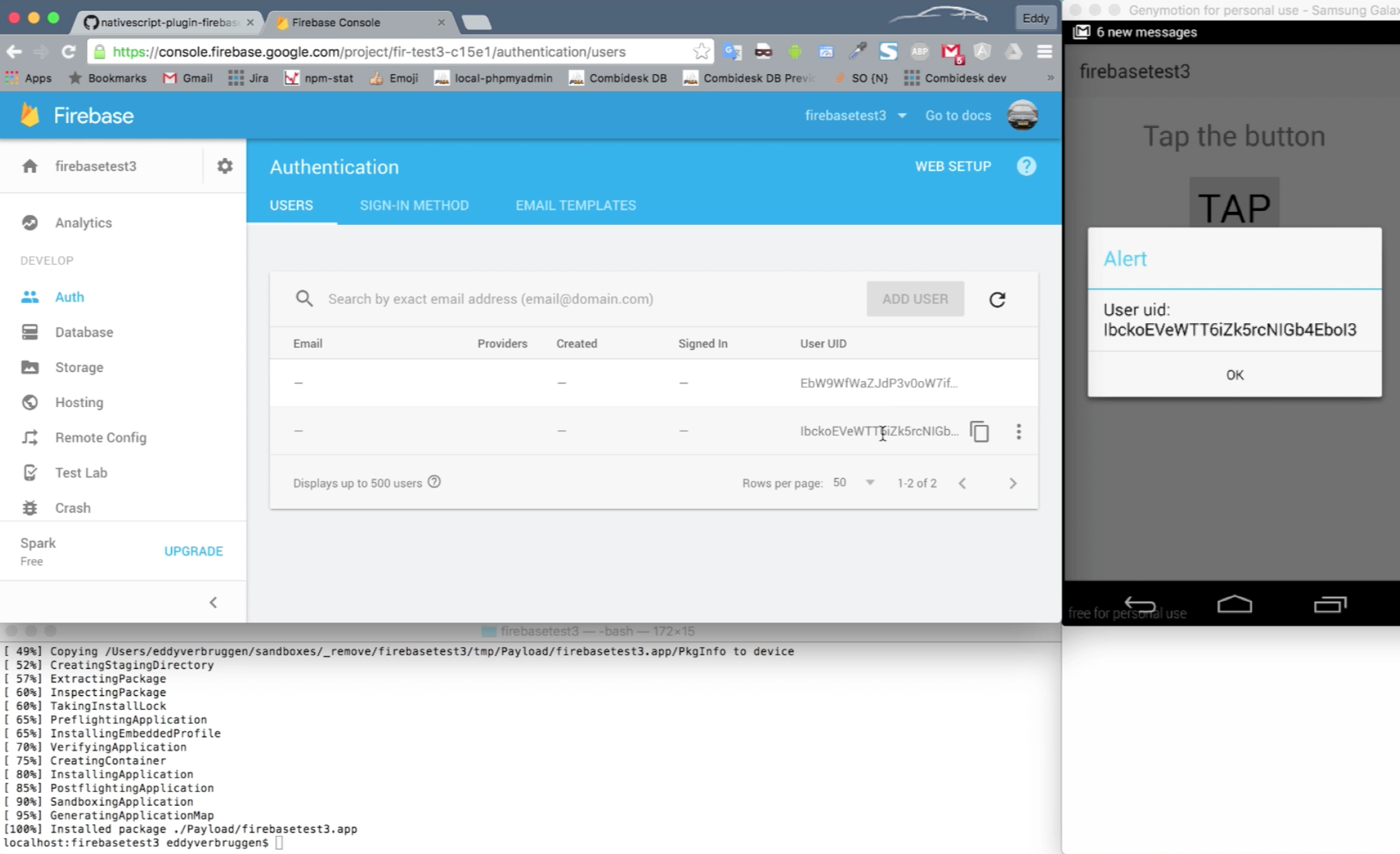Viewport: 1400px width, 854px height.
Task: Click the UPGRADE plan toggle link
Action: [x=192, y=551]
